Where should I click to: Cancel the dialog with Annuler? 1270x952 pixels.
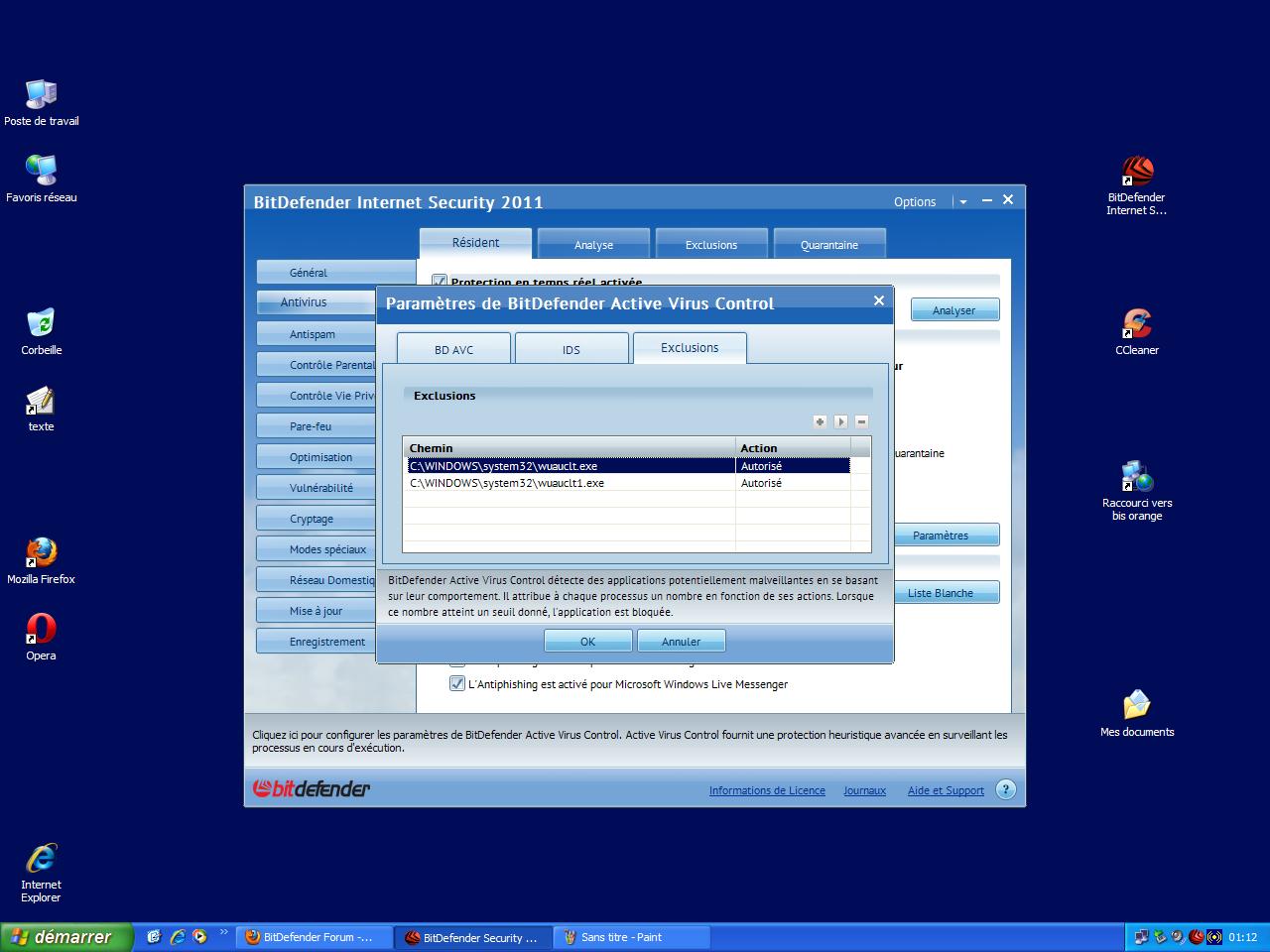click(682, 641)
